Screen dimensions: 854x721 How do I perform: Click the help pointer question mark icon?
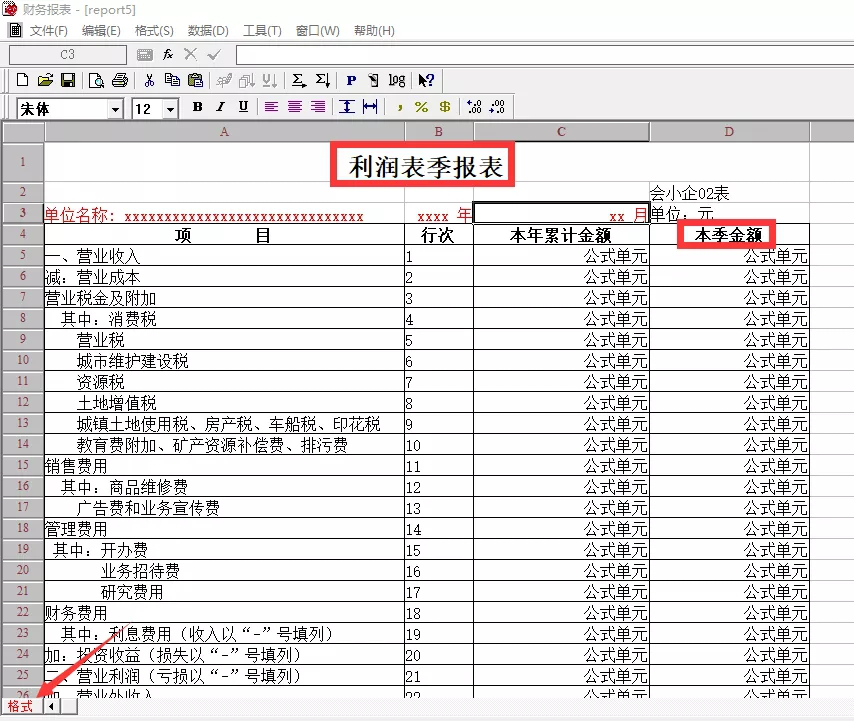pos(426,80)
